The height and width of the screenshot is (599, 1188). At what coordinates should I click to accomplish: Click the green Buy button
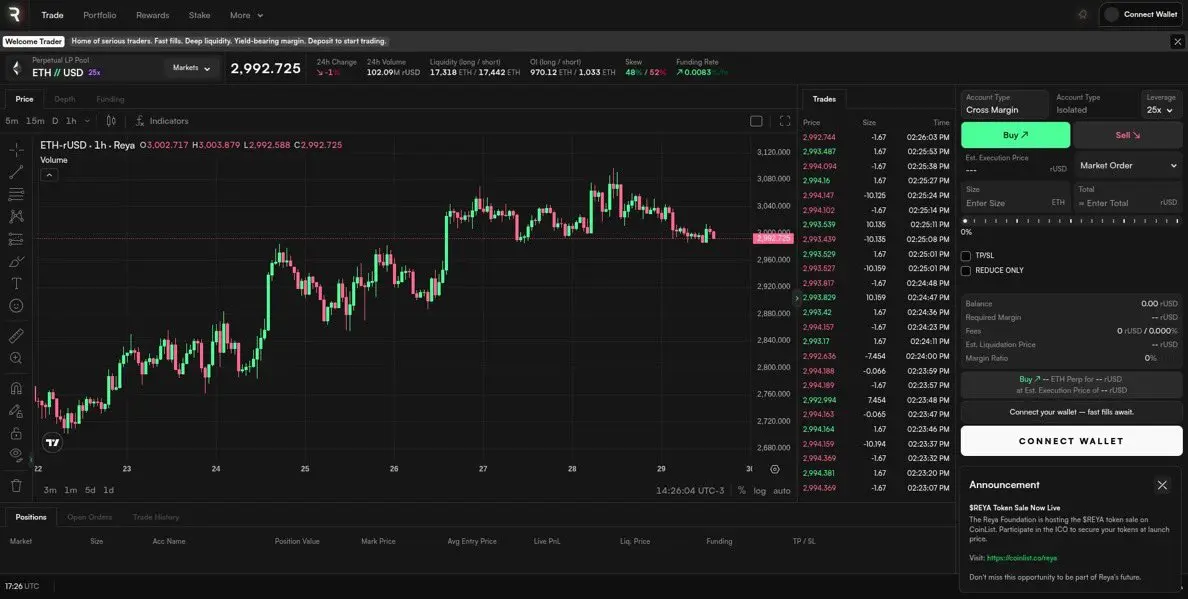[1015, 135]
